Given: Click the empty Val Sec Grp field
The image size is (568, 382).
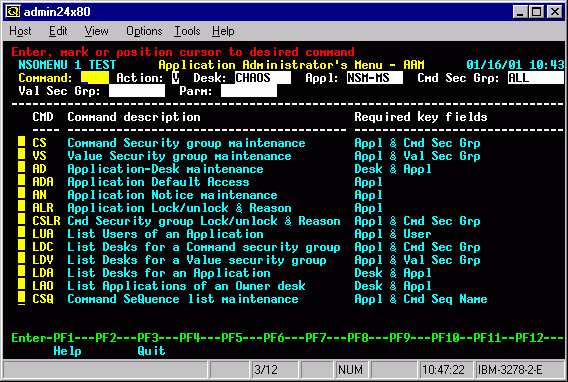Looking at the screenshot, I should click(137, 91).
